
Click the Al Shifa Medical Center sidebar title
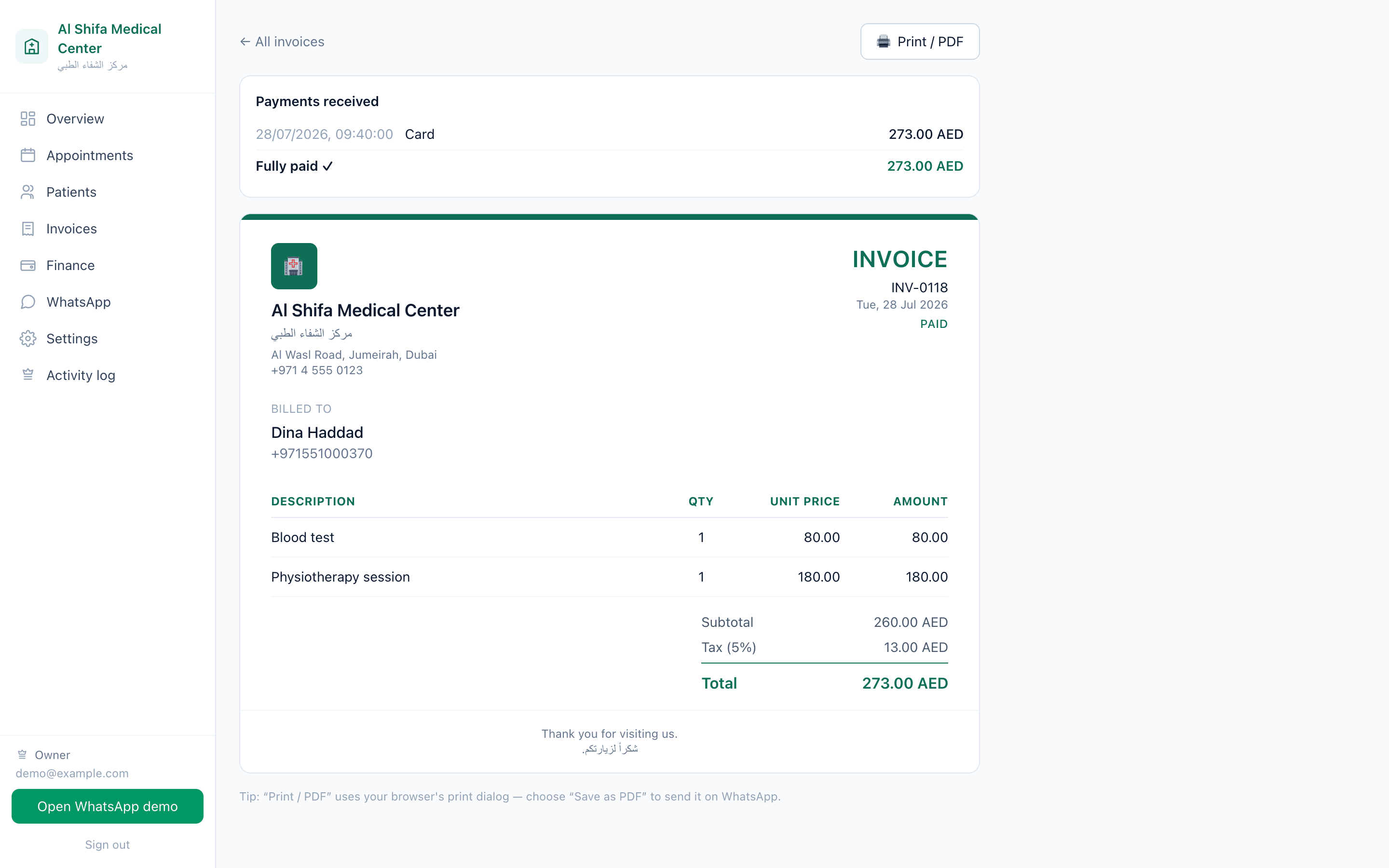click(x=109, y=39)
